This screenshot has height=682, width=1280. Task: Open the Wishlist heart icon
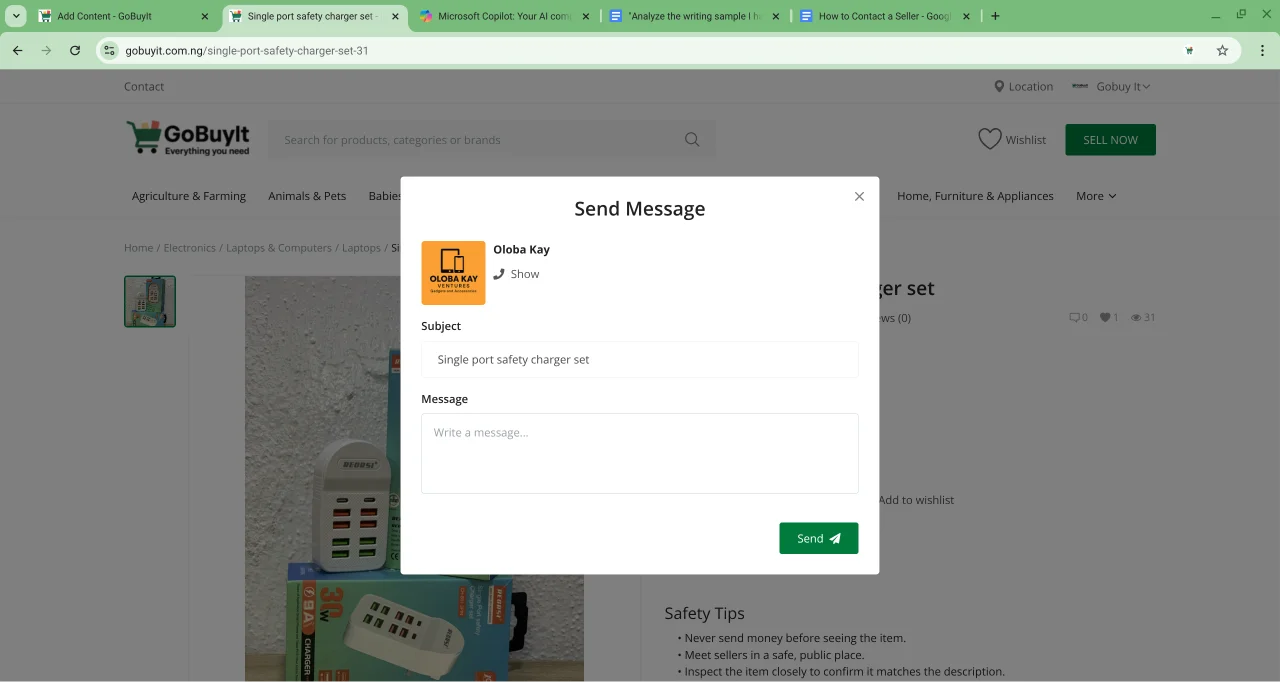click(989, 140)
